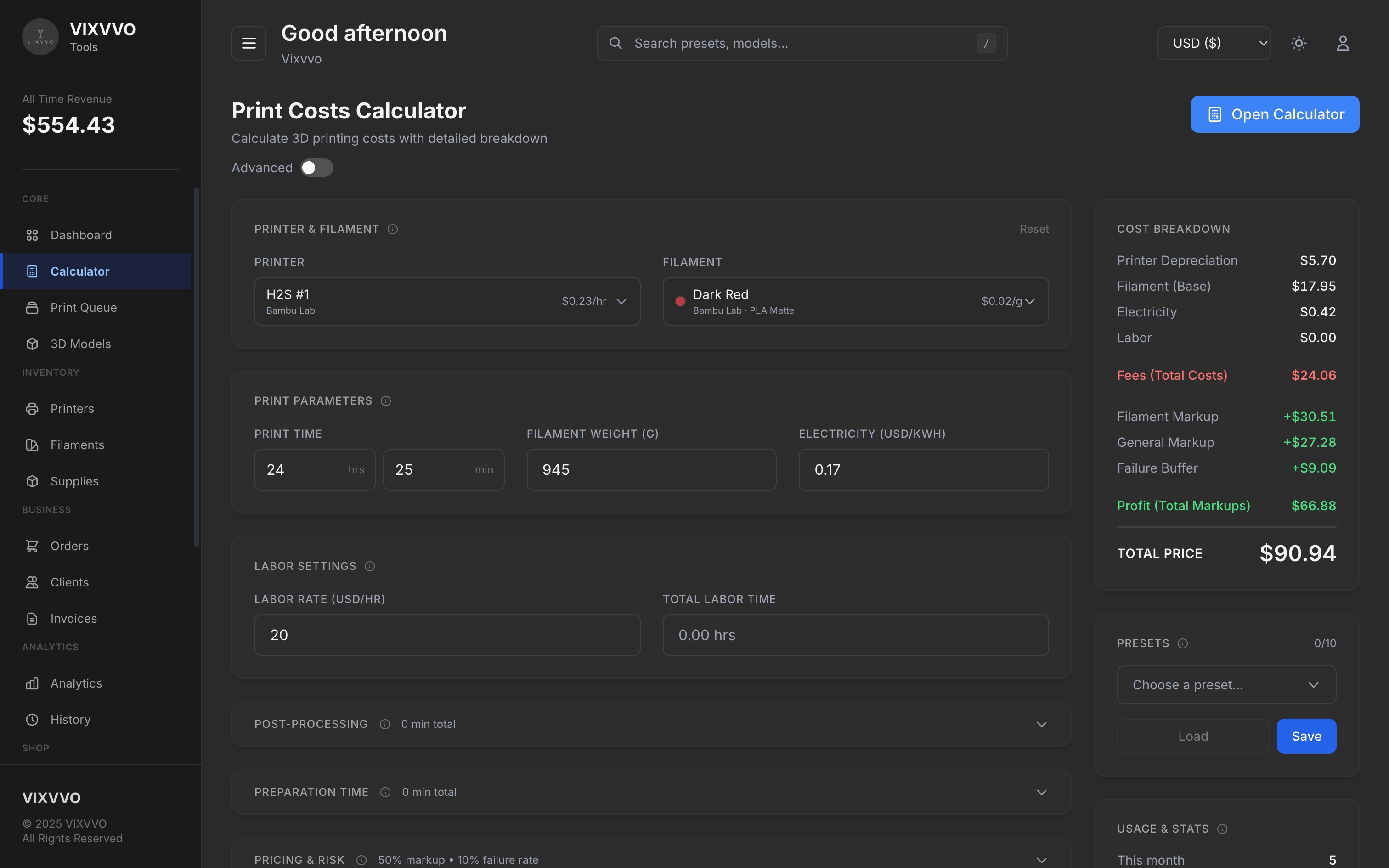Expand the Post-Processing section

click(1041, 724)
